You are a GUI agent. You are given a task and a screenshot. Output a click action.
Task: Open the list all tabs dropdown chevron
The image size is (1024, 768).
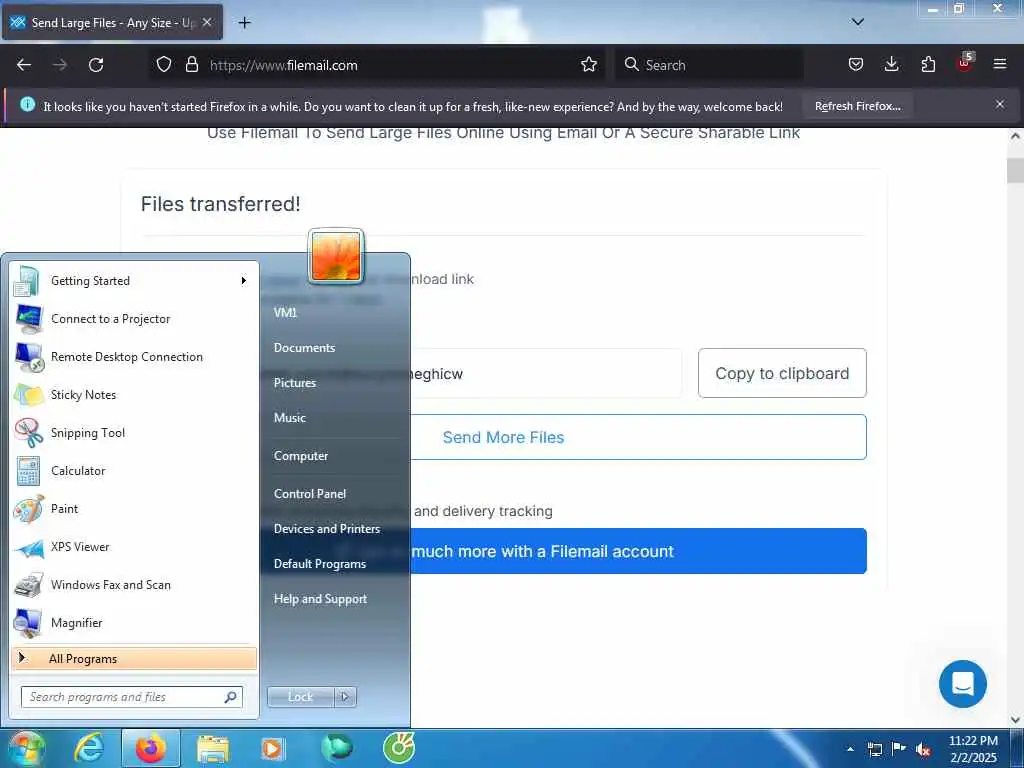pyautogui.click(x=857, y=22)
